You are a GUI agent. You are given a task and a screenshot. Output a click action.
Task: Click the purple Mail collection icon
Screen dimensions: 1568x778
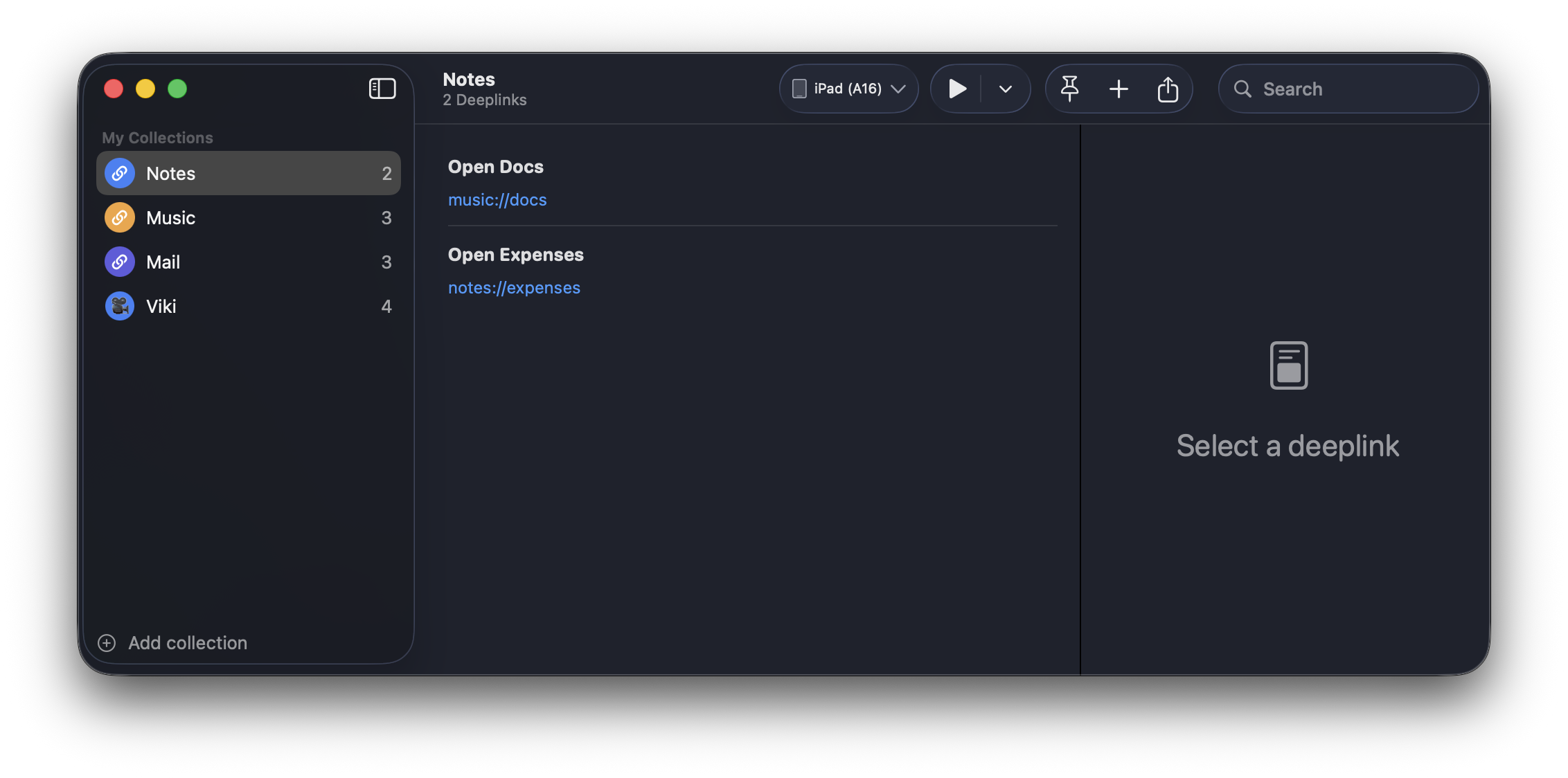[x=120, y=262]
